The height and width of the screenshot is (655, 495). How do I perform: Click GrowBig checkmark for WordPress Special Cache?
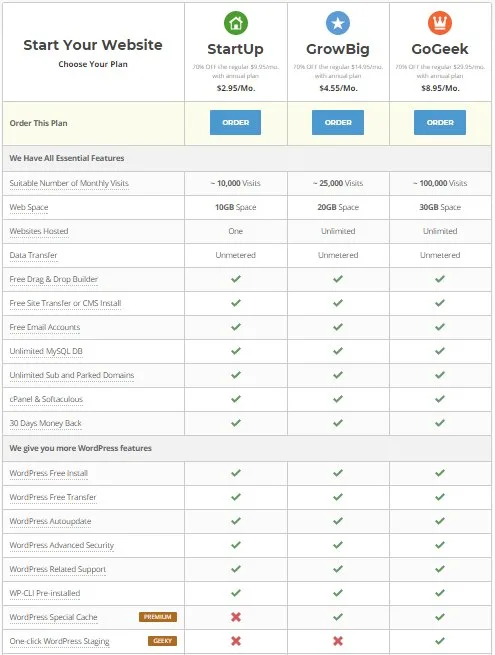(x=338, y=617)
